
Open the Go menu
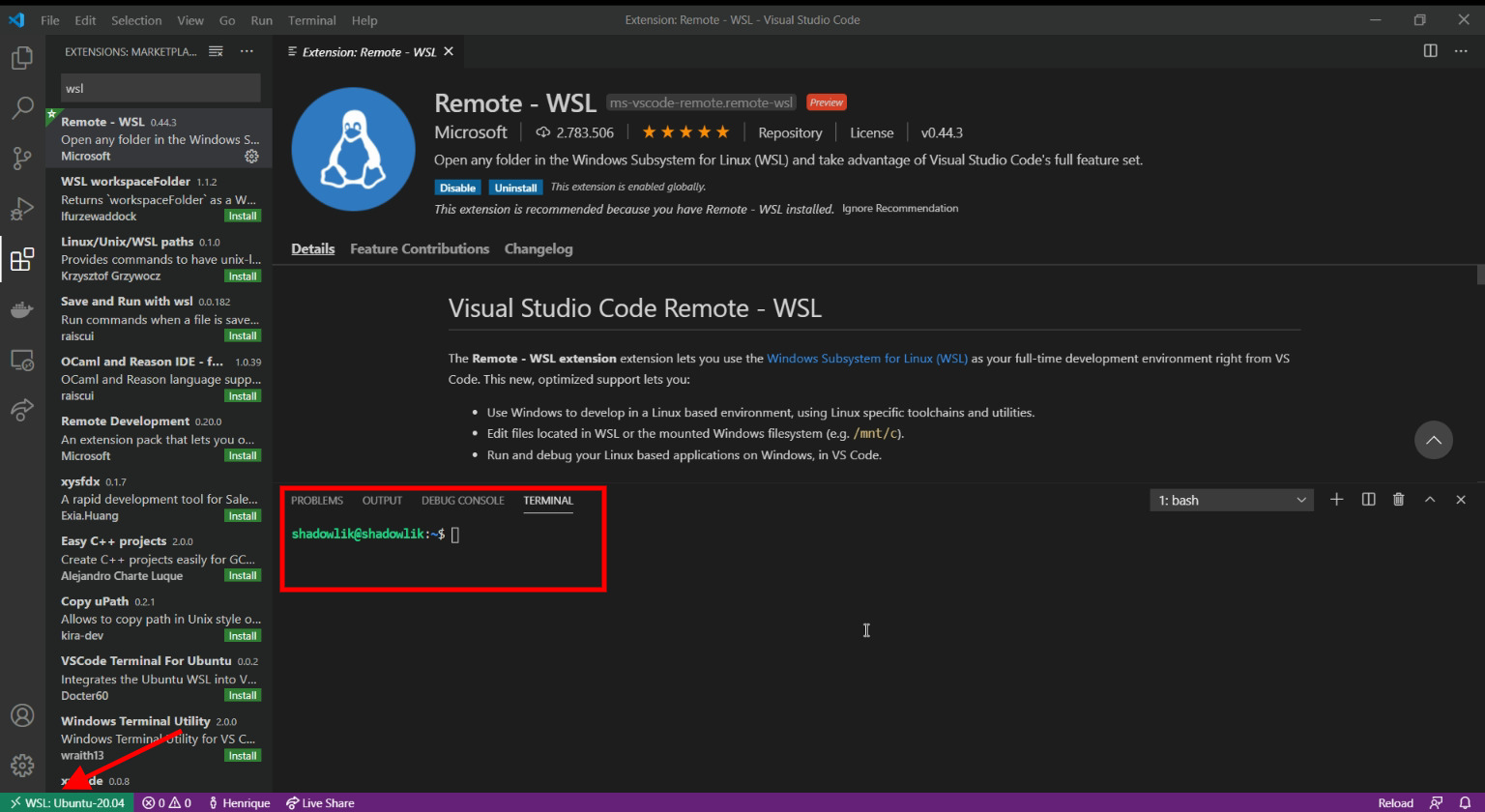tap(227, 19)
